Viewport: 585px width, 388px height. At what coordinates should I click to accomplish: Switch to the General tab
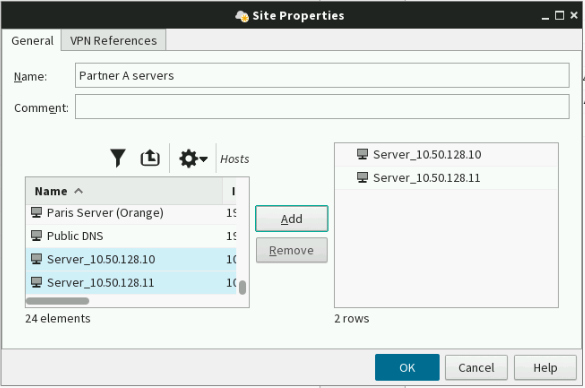click(x=32, y=41)
